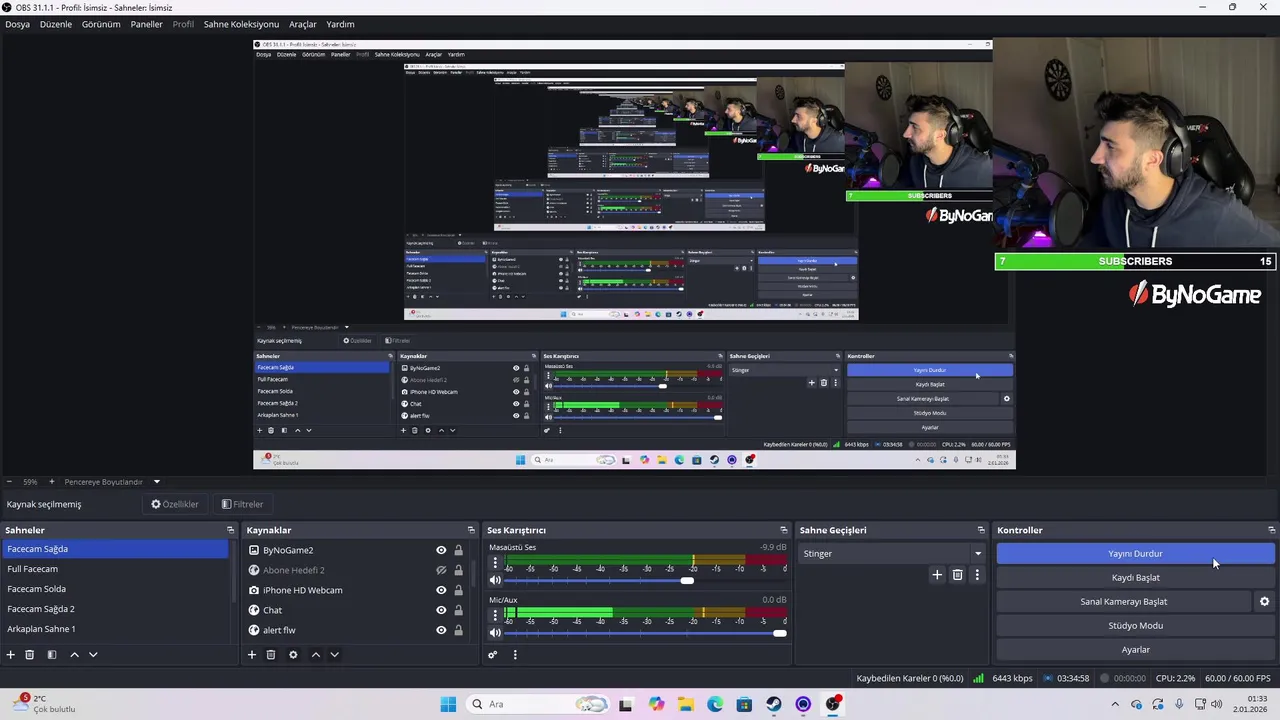Undock the Kontroller panel
1280x720 pixels.
point(1271,530)
